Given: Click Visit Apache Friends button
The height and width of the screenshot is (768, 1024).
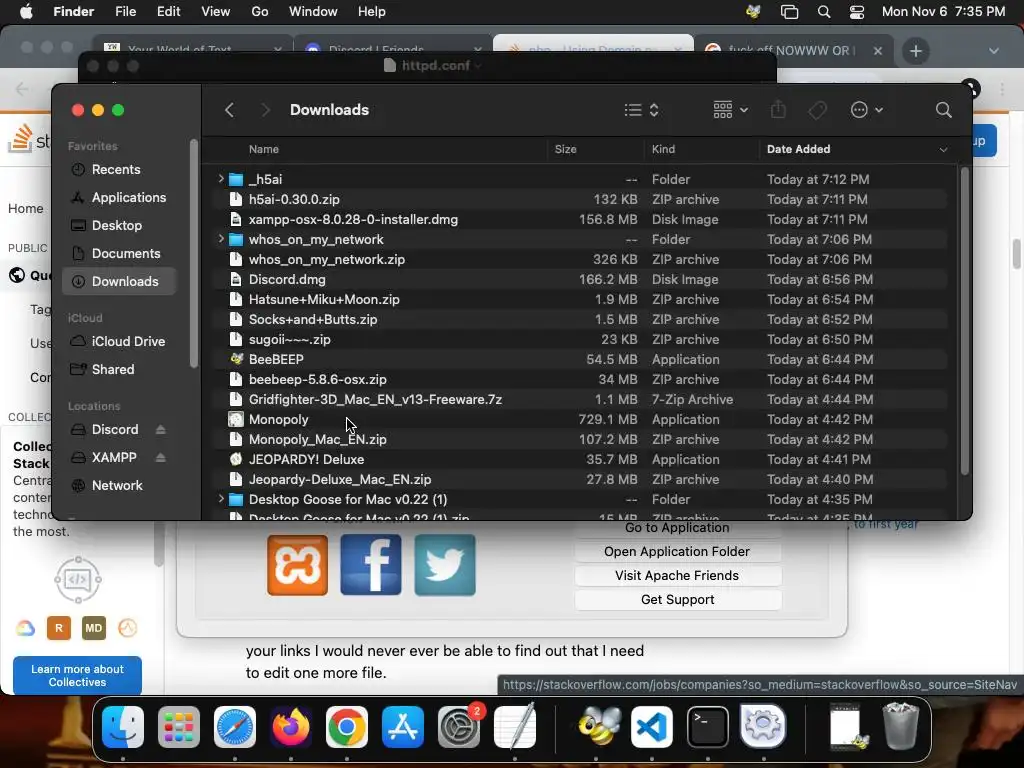Looking at the screenshot, I should (677, 576).
